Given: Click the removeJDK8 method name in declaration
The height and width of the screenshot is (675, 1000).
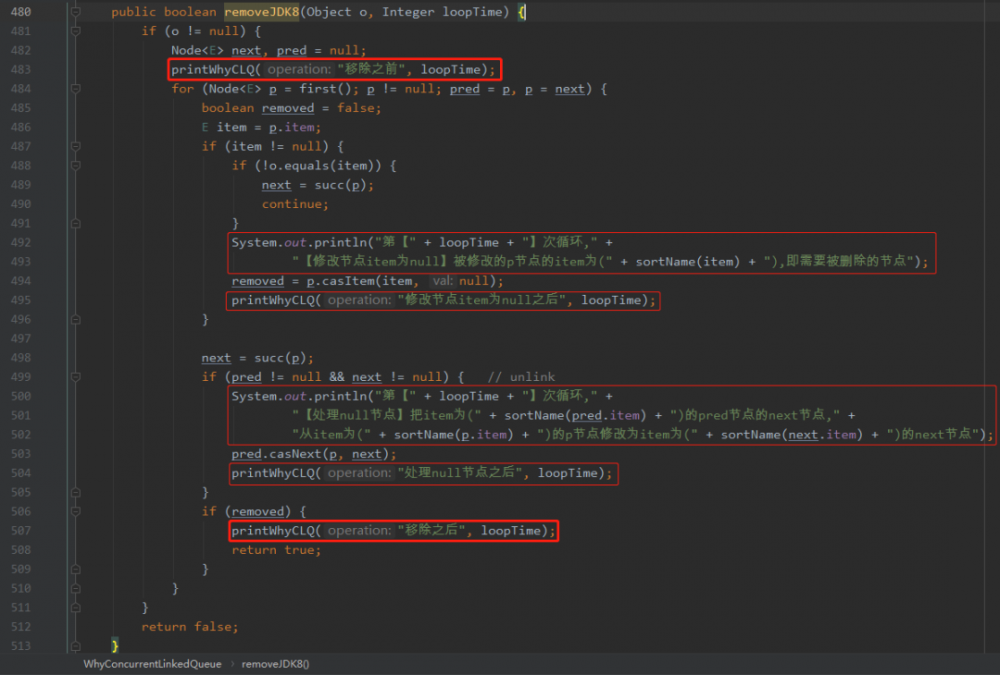Looking at the screenshot, I should 261,11.
